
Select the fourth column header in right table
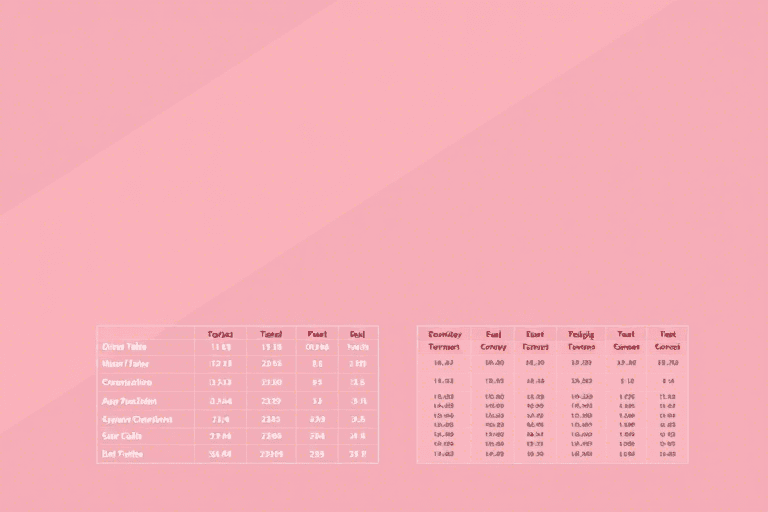581,341
